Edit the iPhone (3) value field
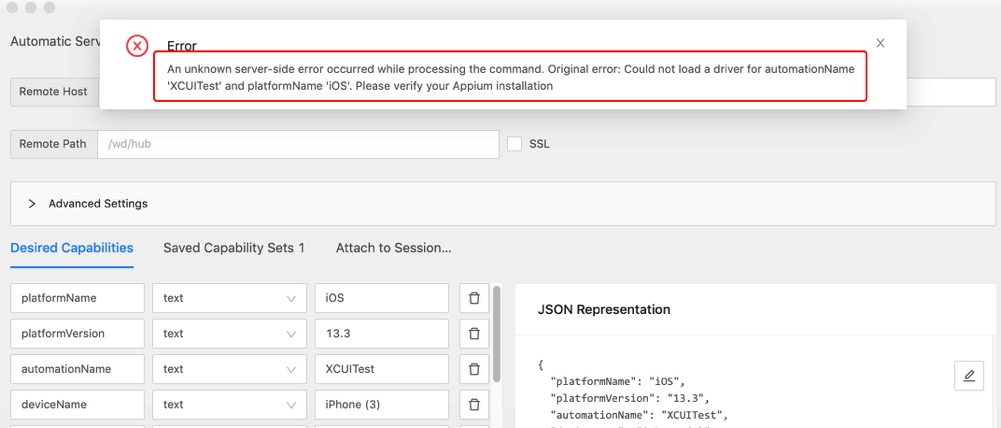The height and width of the screenshot is (428, 1001). [x=382, y=404]
